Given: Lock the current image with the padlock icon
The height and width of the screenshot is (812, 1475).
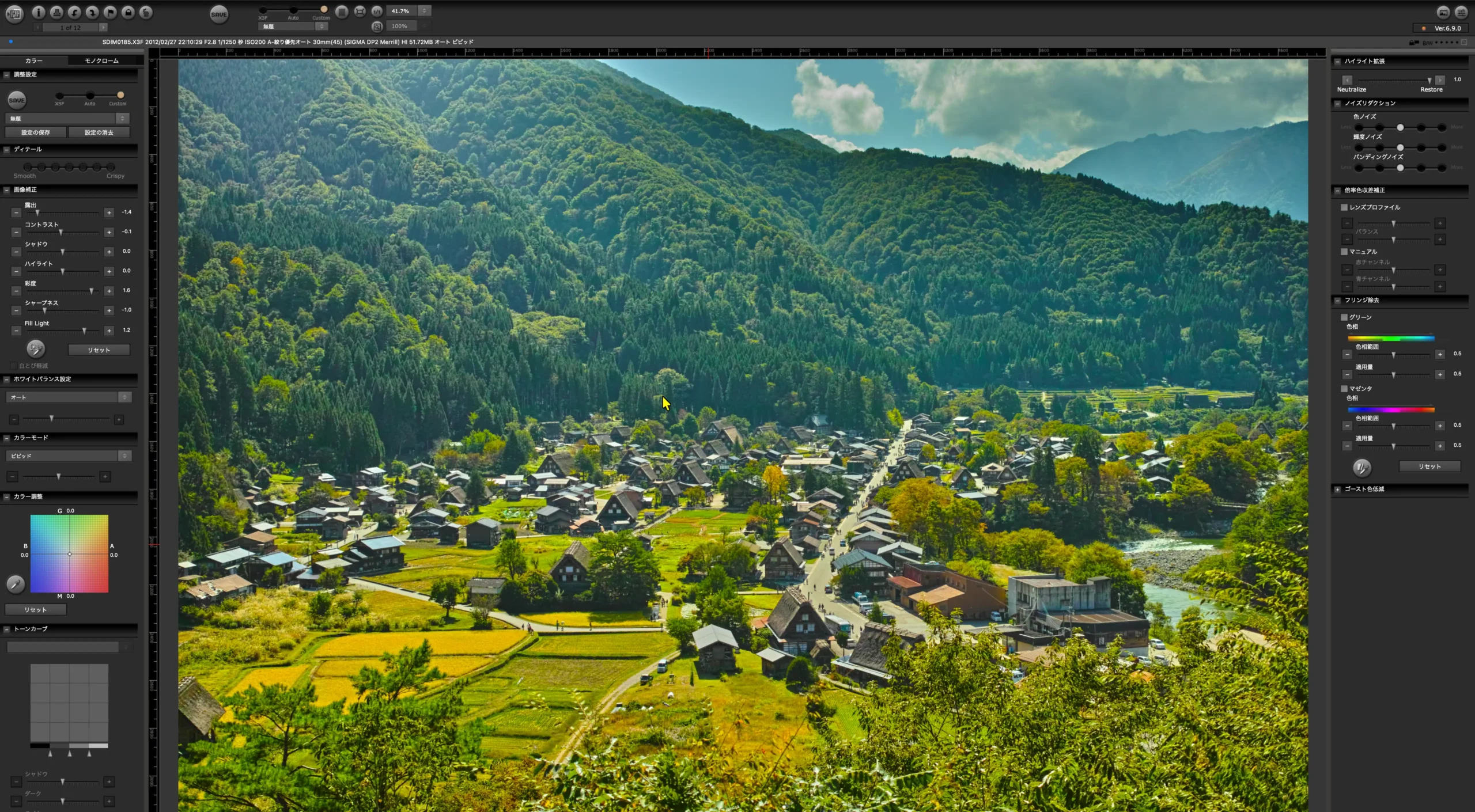Looking at the screenshot, I should click(x=128, y=13).
